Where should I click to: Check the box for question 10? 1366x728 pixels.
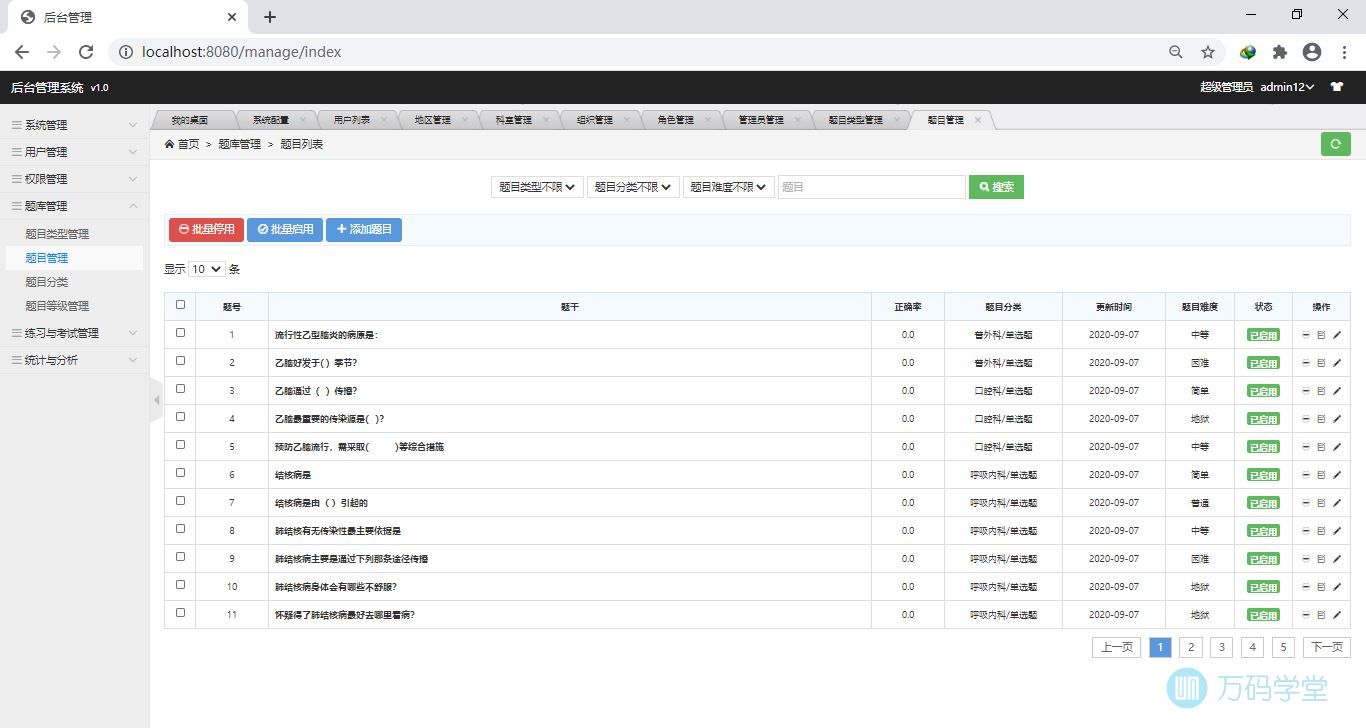(x=180, y=585)
